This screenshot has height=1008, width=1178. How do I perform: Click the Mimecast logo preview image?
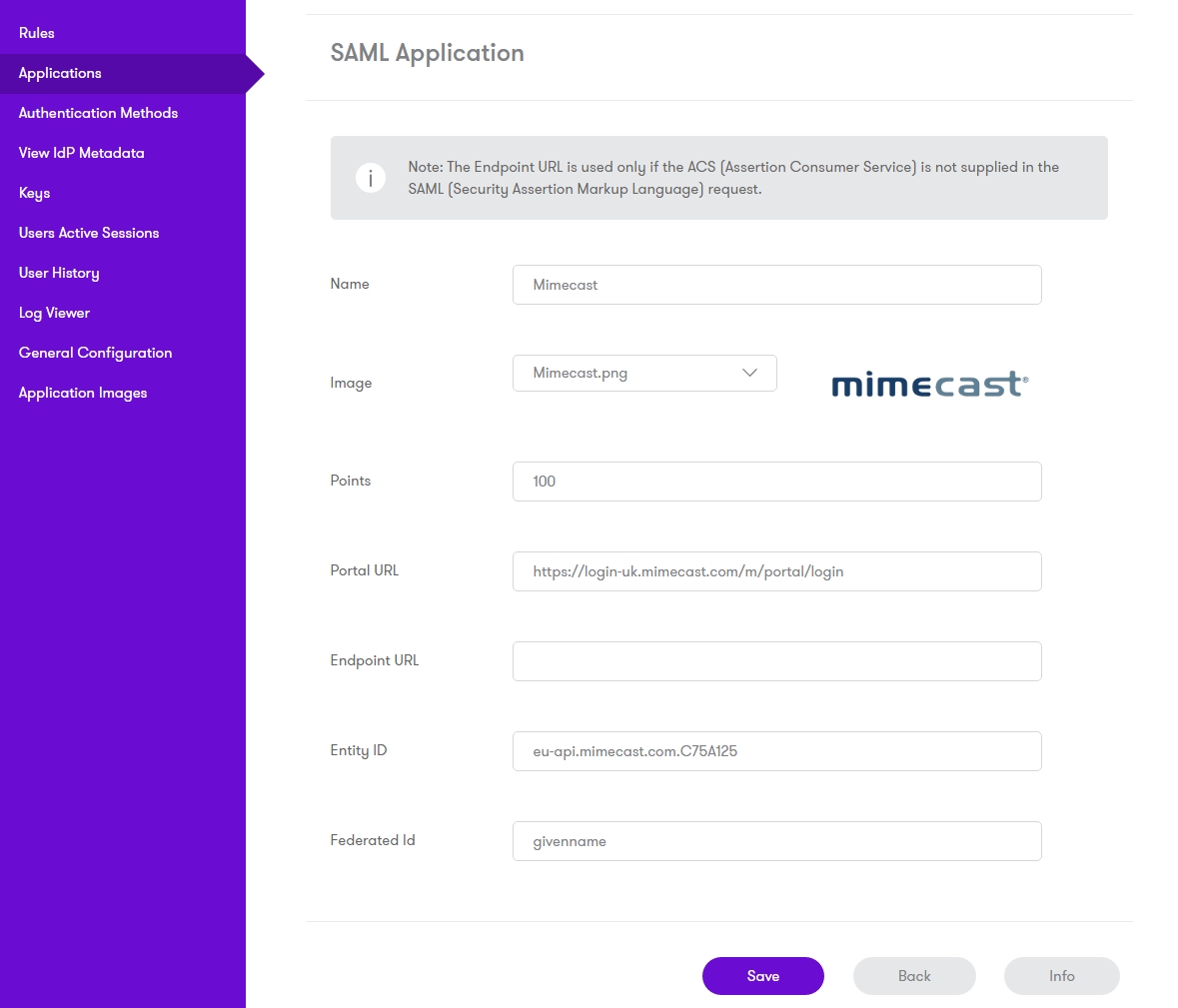pos(929,384)
